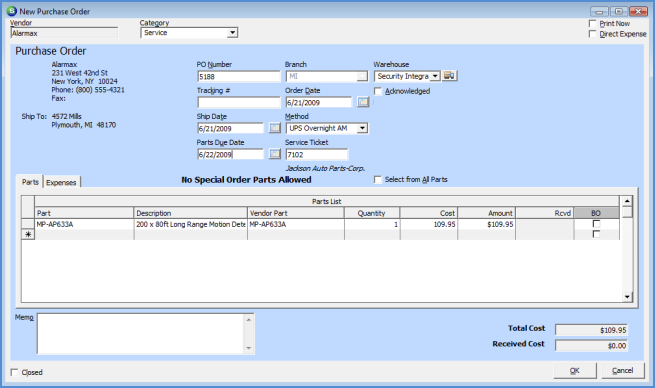Confirm with the OK button
This screenshot has height=388, width=655.
pos(575,370)
